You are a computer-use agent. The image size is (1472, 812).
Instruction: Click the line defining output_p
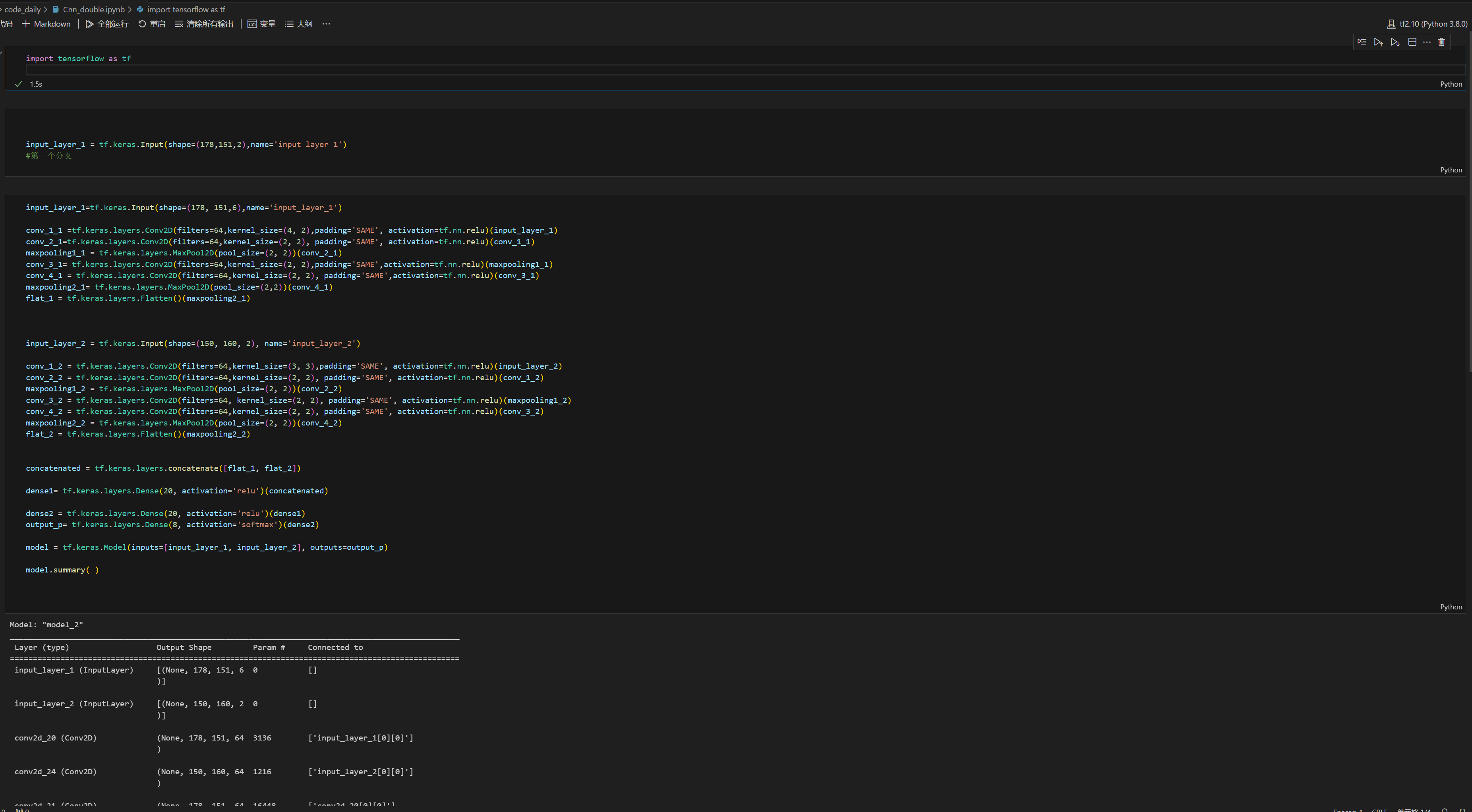[172, 524]
